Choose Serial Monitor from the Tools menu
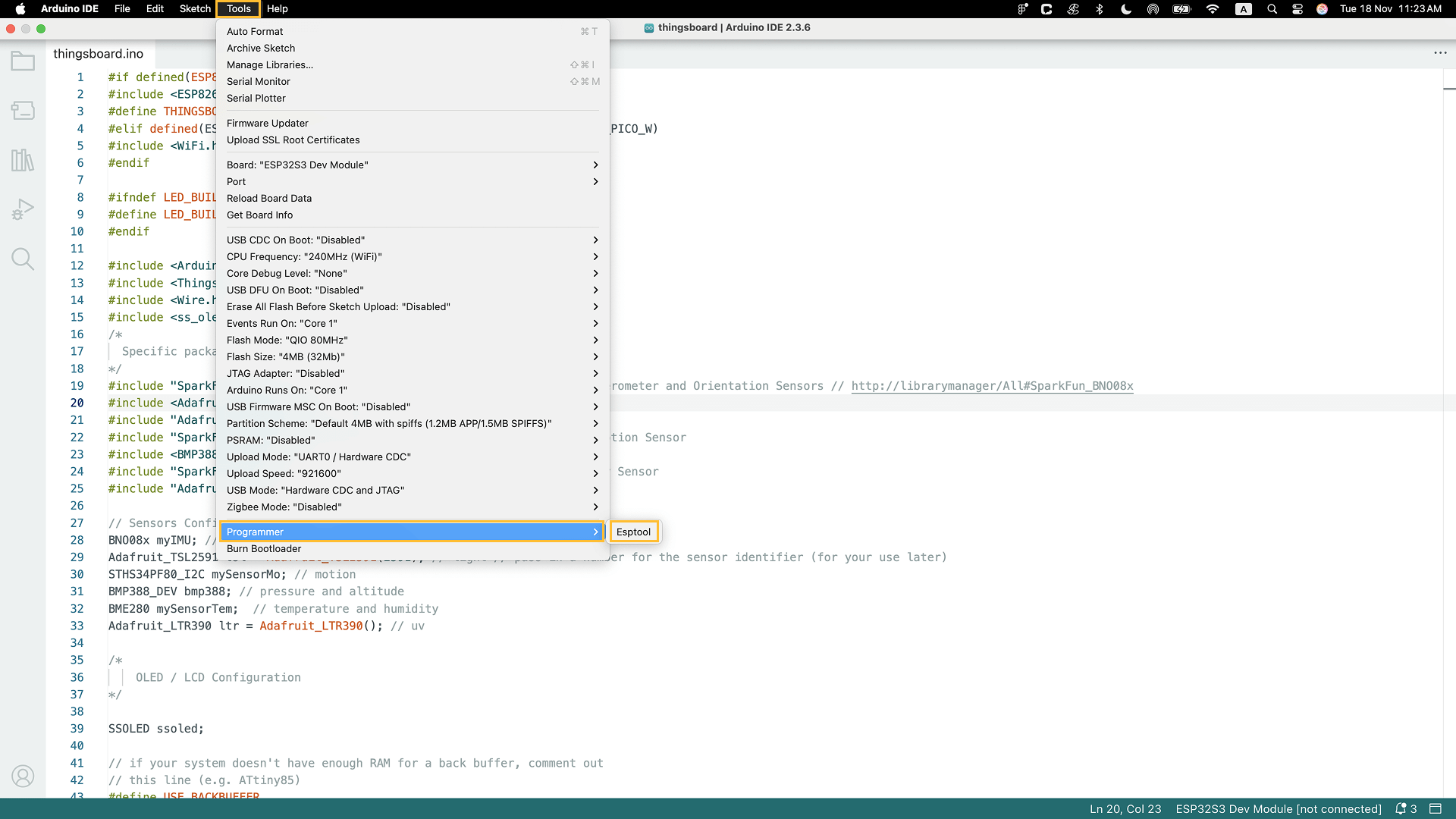1456x819 pixels. click(259, 81)
